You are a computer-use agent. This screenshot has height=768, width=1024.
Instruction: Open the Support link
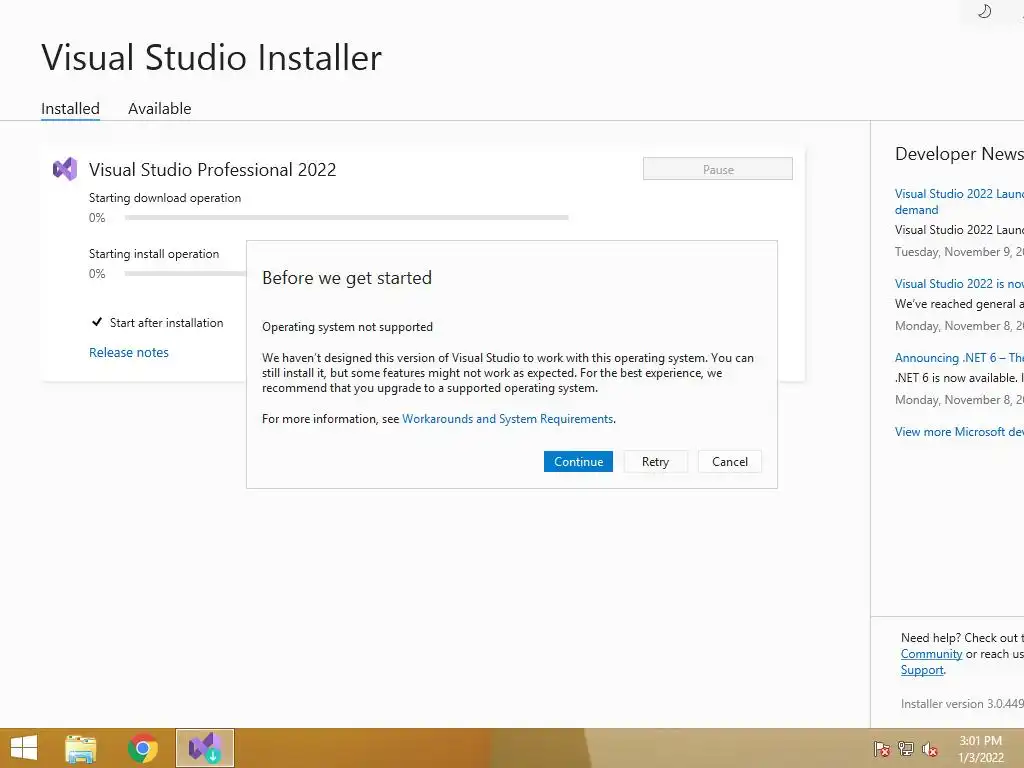coord(922,670)
